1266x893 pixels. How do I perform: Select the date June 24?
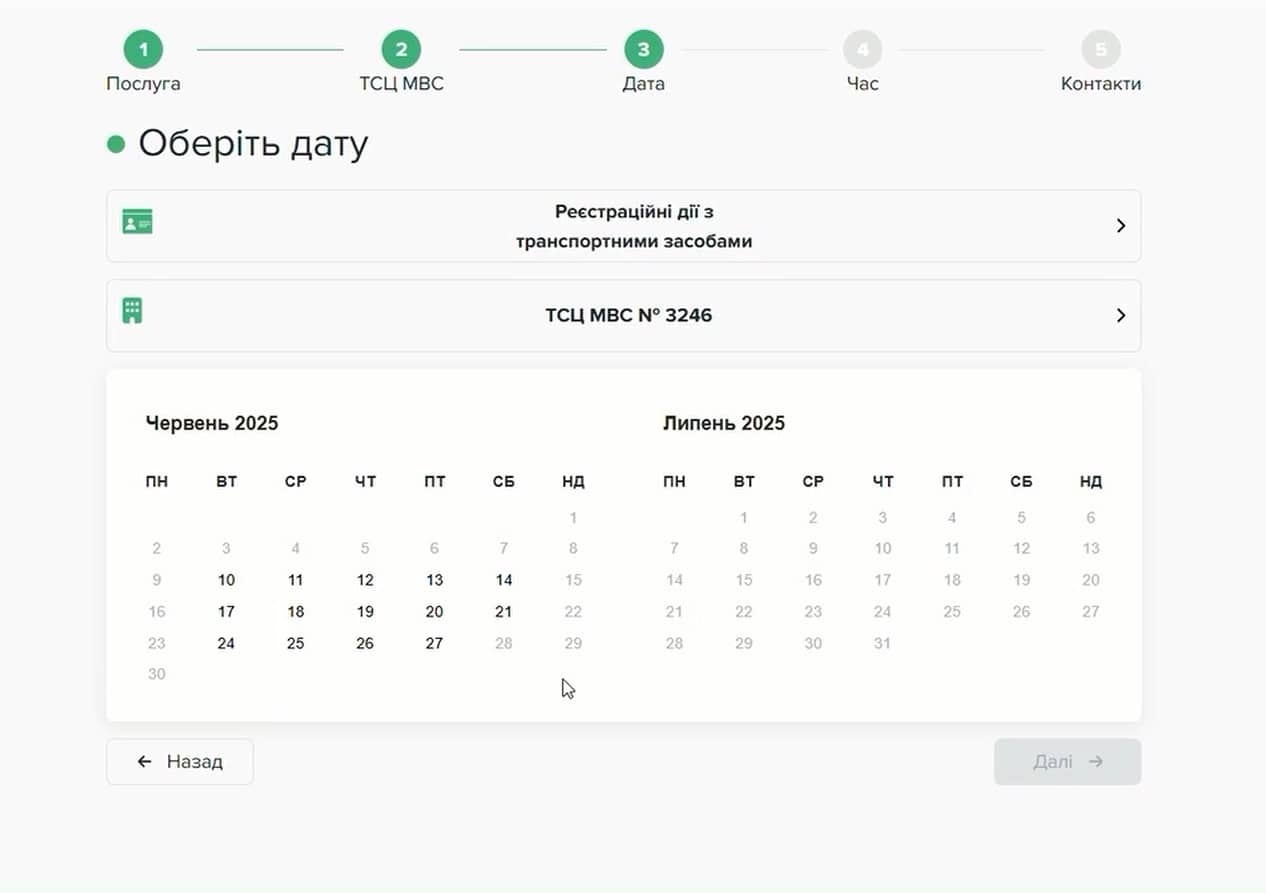pyautogui.click(x=226, y=643)
